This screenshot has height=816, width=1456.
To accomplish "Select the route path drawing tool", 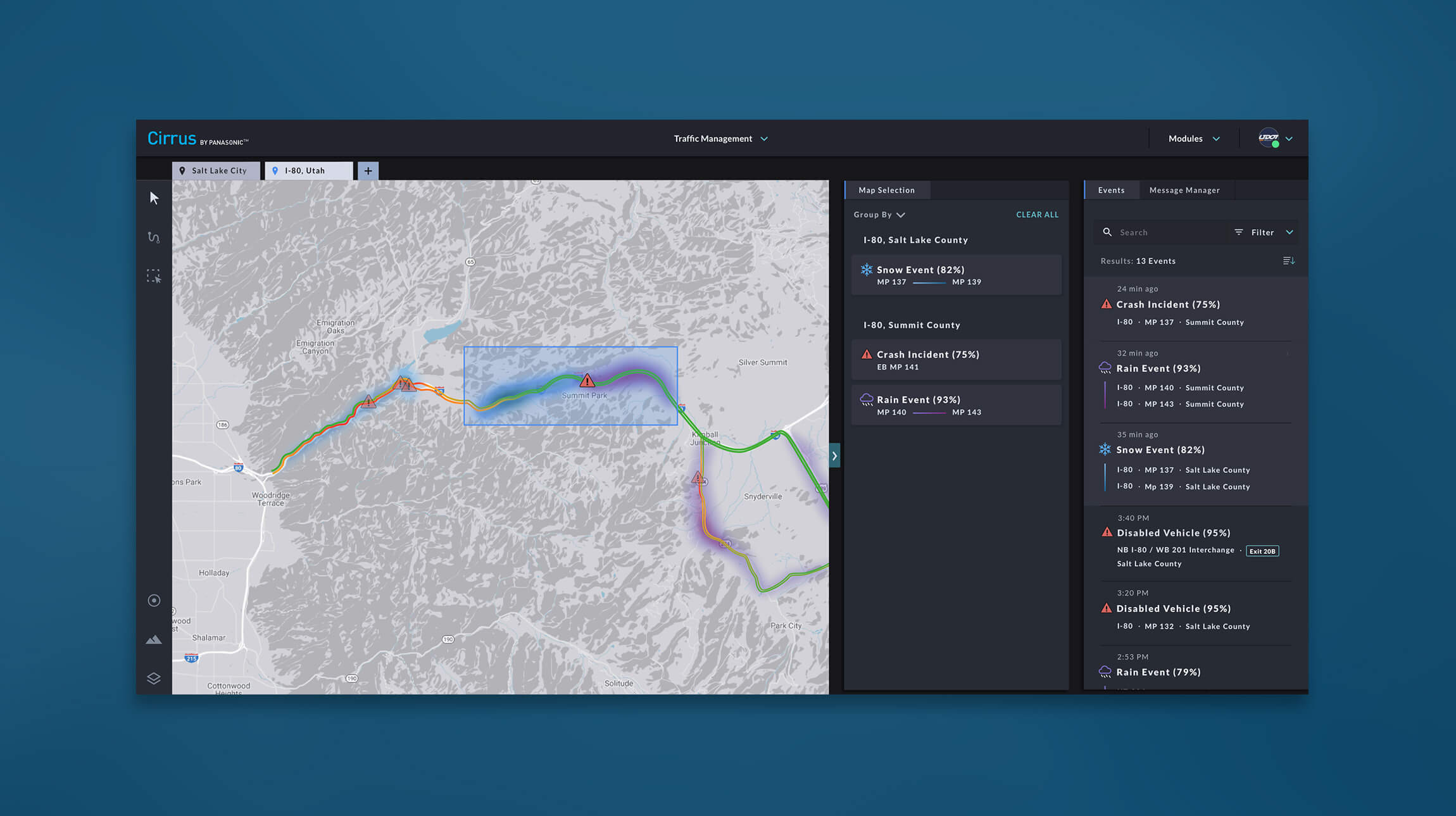I will click(154, 237).
